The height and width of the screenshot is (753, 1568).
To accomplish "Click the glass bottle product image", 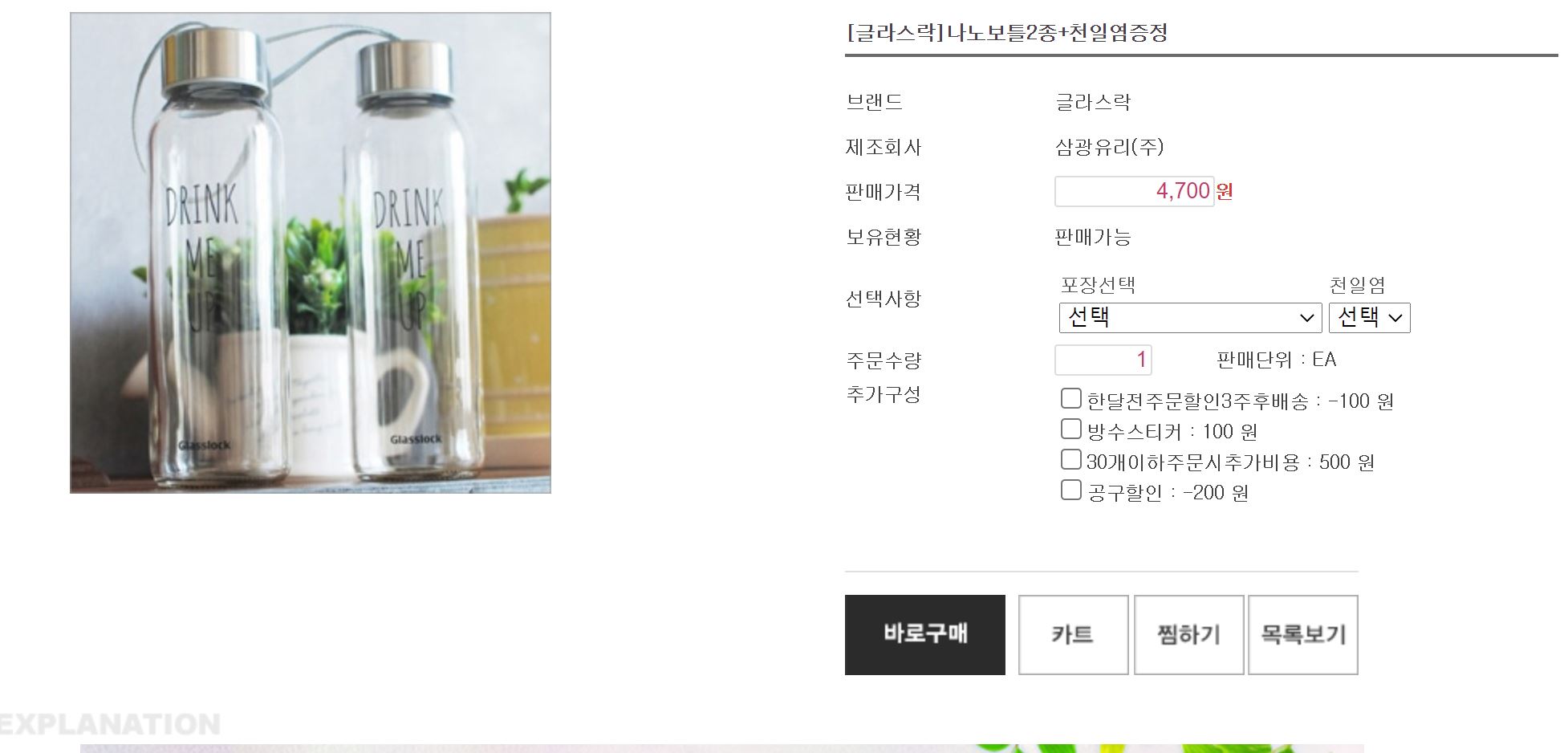I will click(x=311, y=253).
